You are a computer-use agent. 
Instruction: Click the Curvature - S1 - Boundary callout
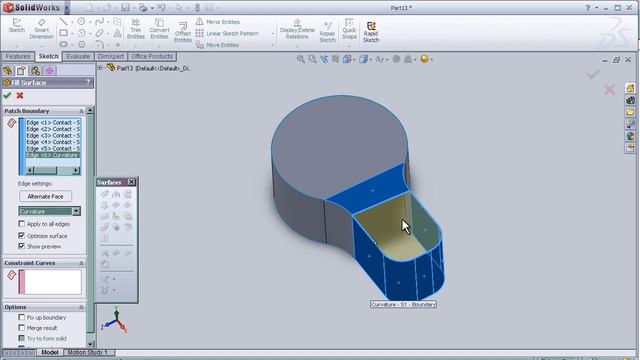(403, 304)
